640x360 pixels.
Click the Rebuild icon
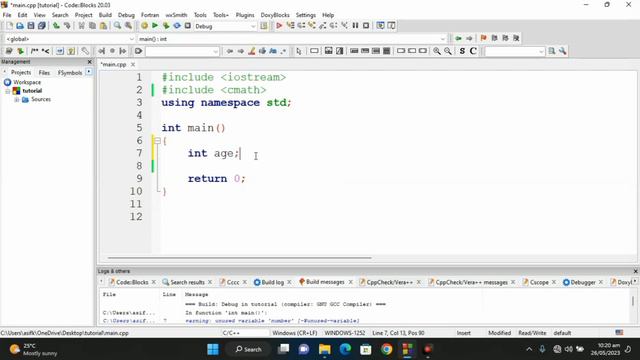(x=177, y=26)
